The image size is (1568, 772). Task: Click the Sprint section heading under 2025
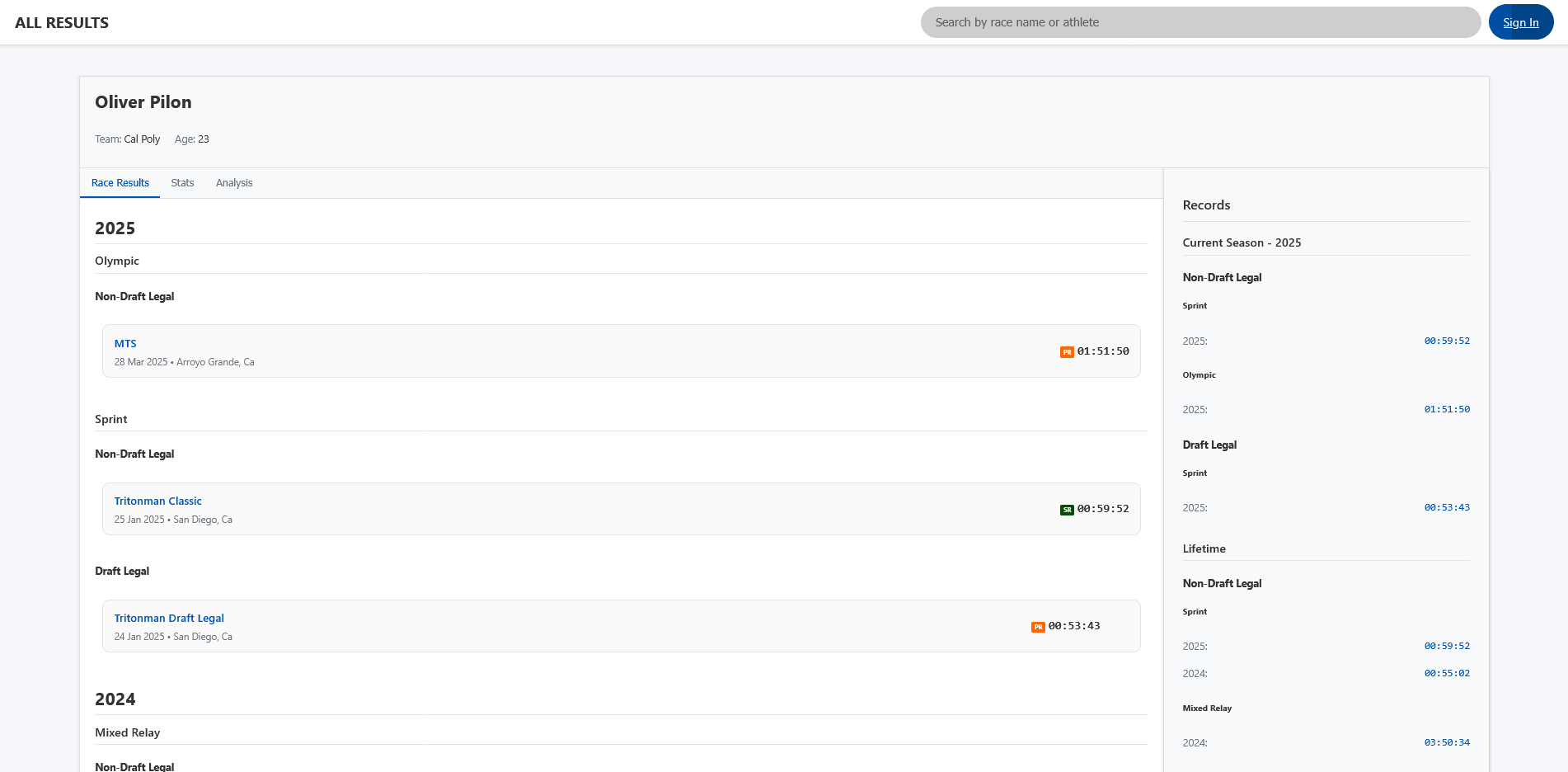click(x=111, y=419)
